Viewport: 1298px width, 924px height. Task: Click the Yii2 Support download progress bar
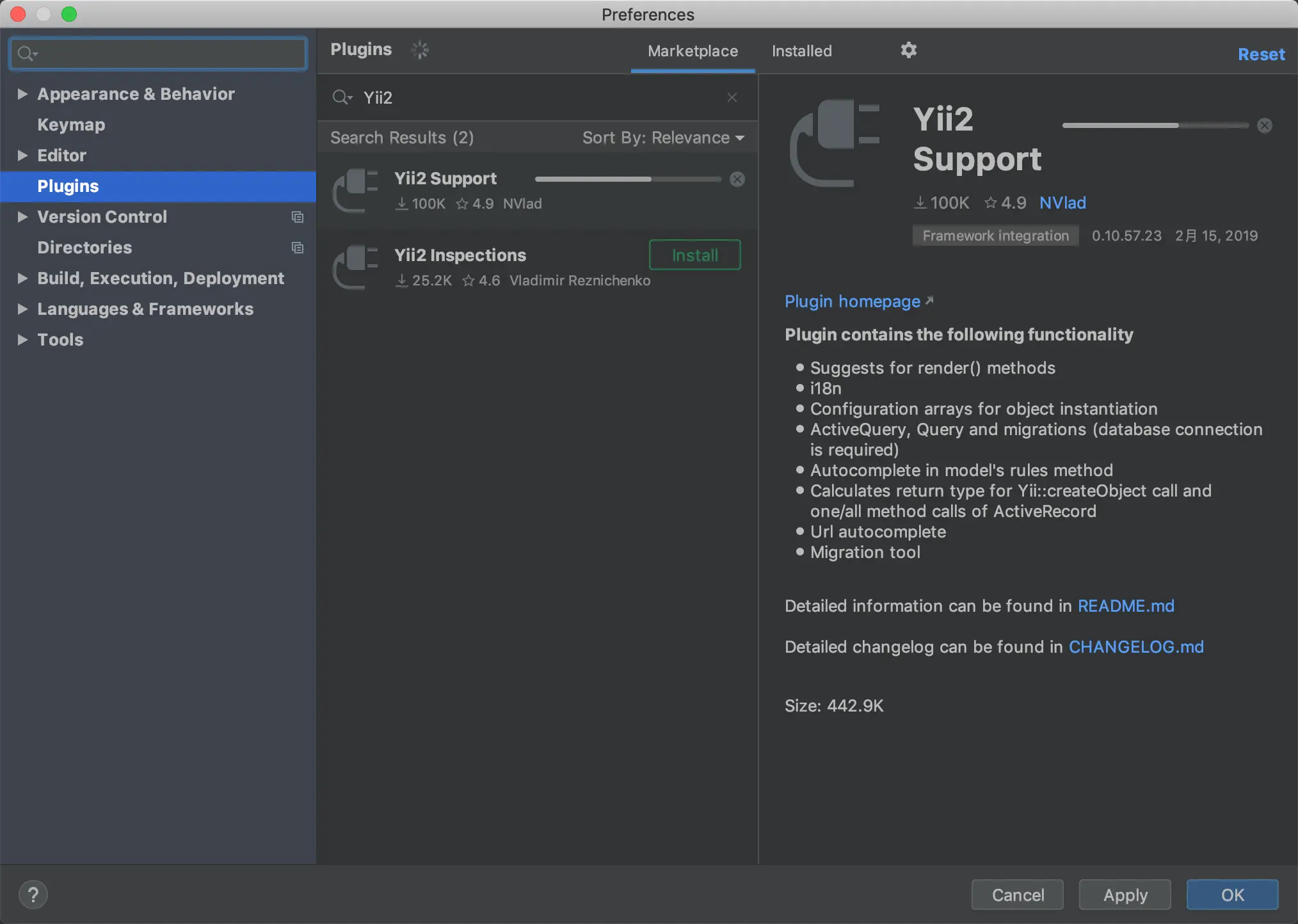627,179
